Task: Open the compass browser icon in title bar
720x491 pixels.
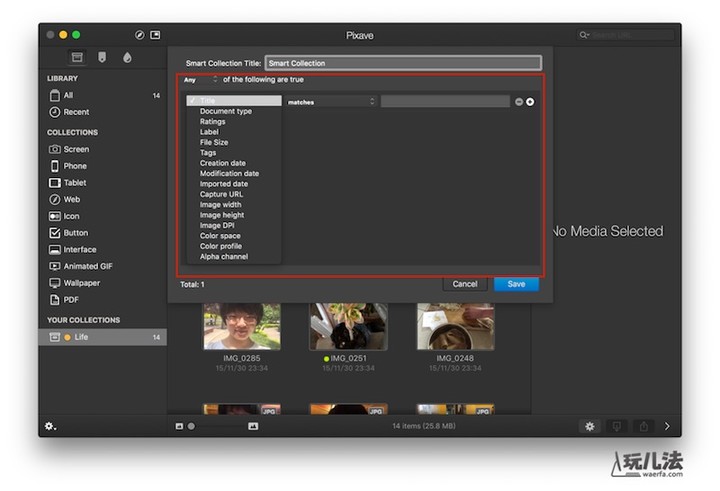Action: pyautogui.click(x=139, y=35)
